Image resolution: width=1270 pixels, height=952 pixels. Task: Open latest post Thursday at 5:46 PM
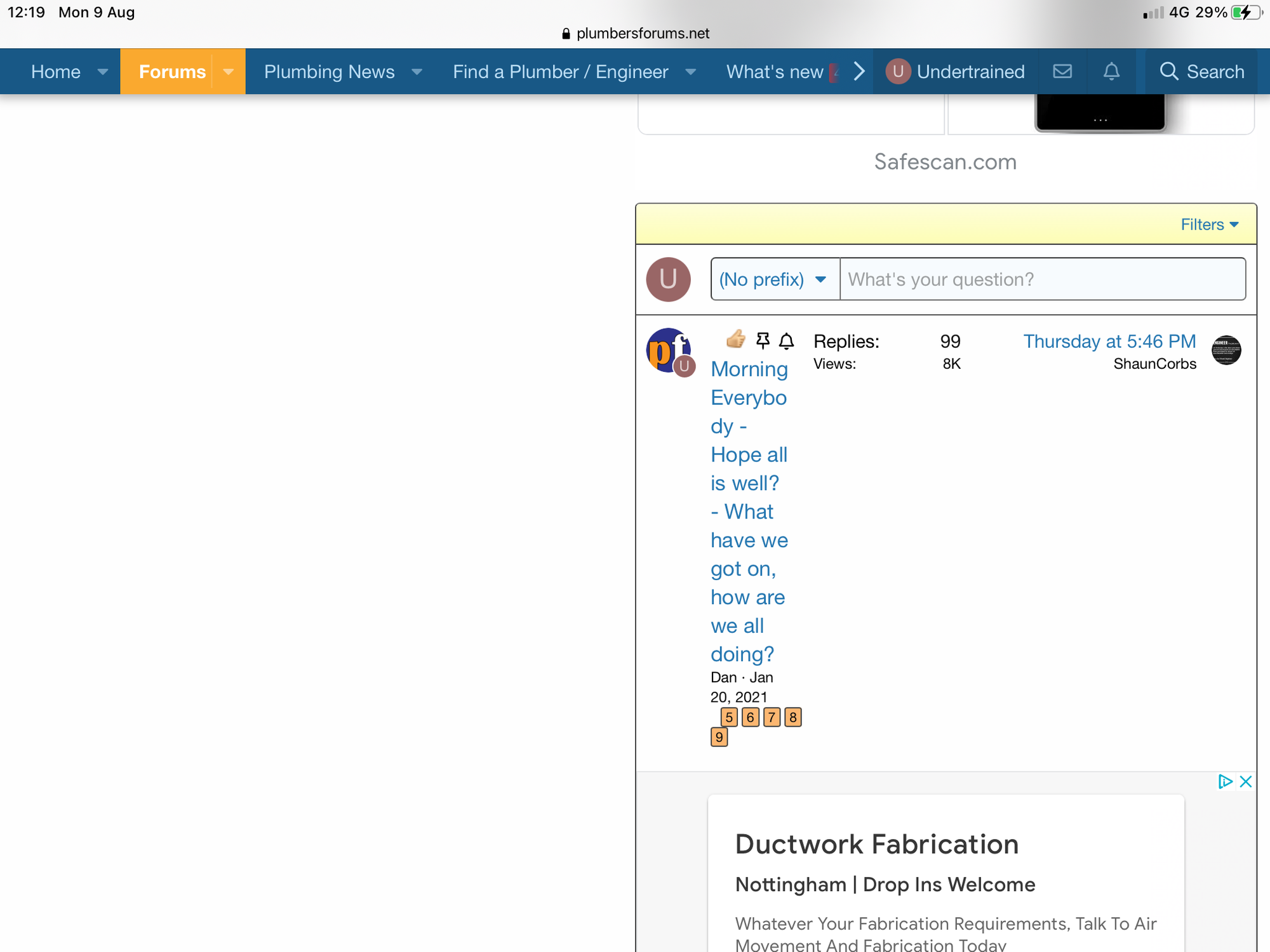(1109, 341)
